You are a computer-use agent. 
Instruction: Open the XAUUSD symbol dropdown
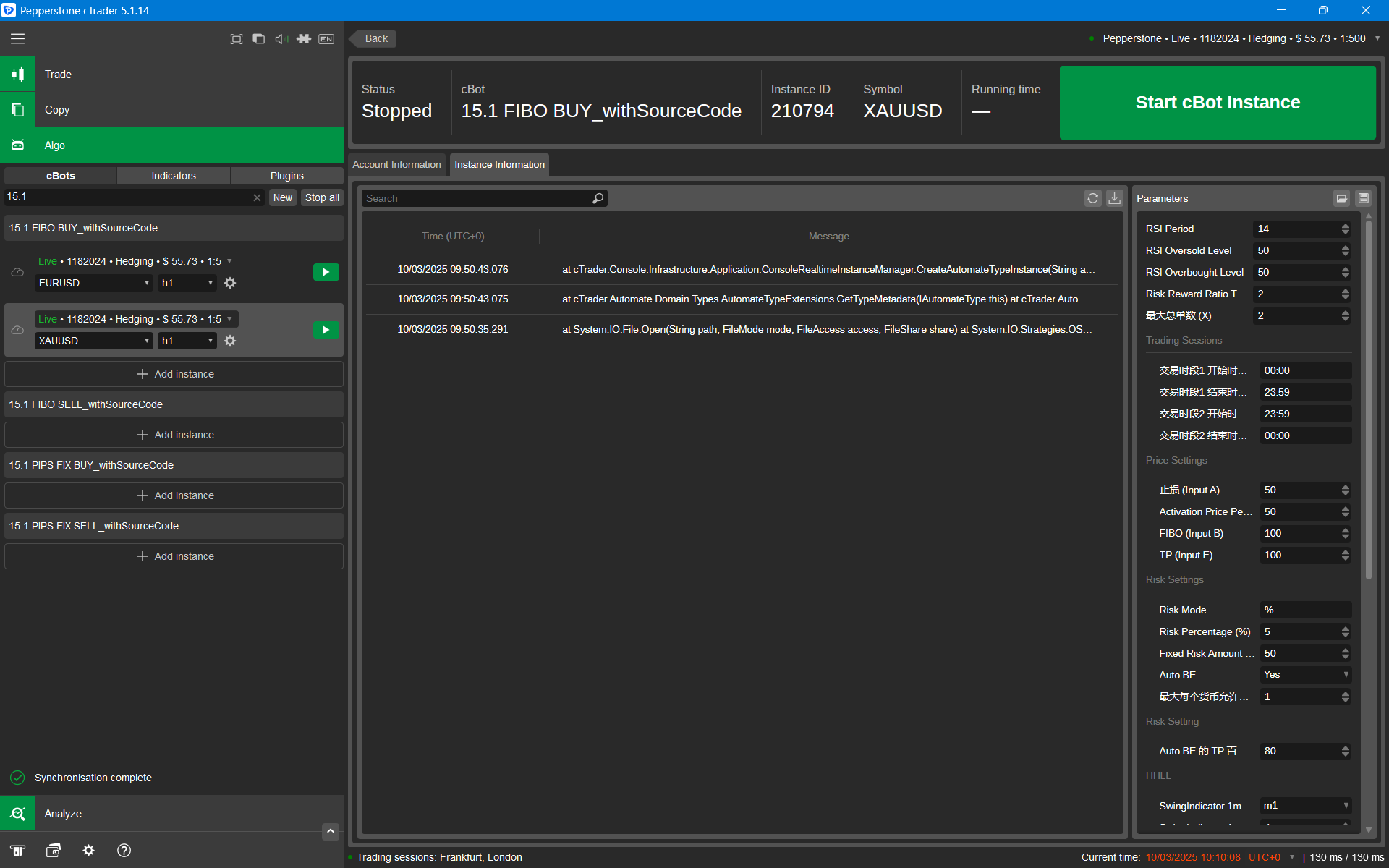(x=94, y=341)
